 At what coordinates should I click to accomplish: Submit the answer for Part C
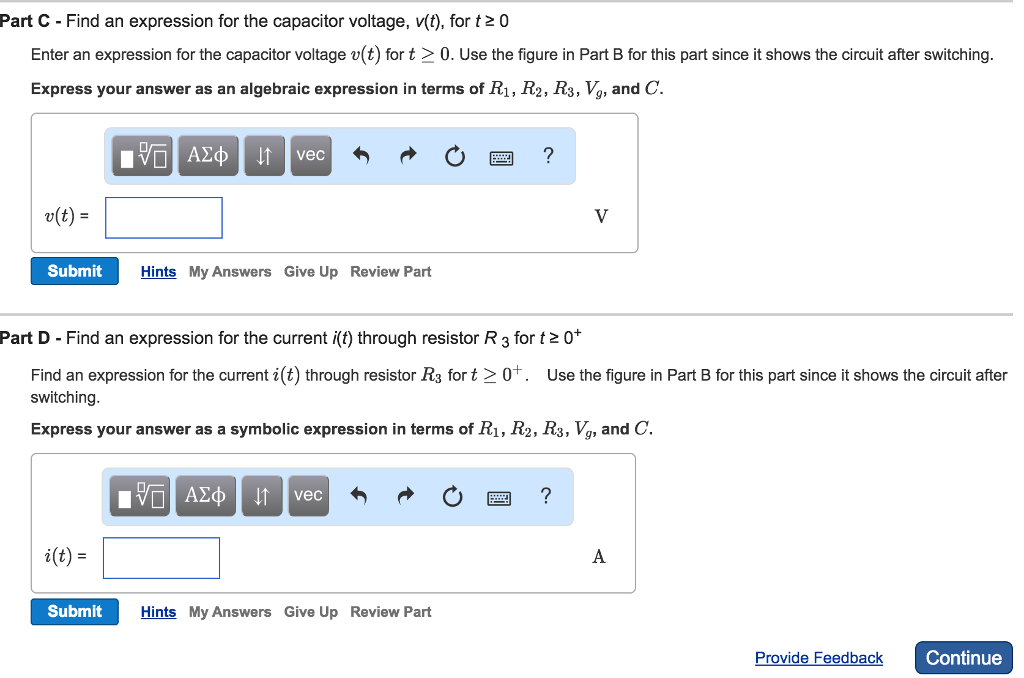pos(74,270)
